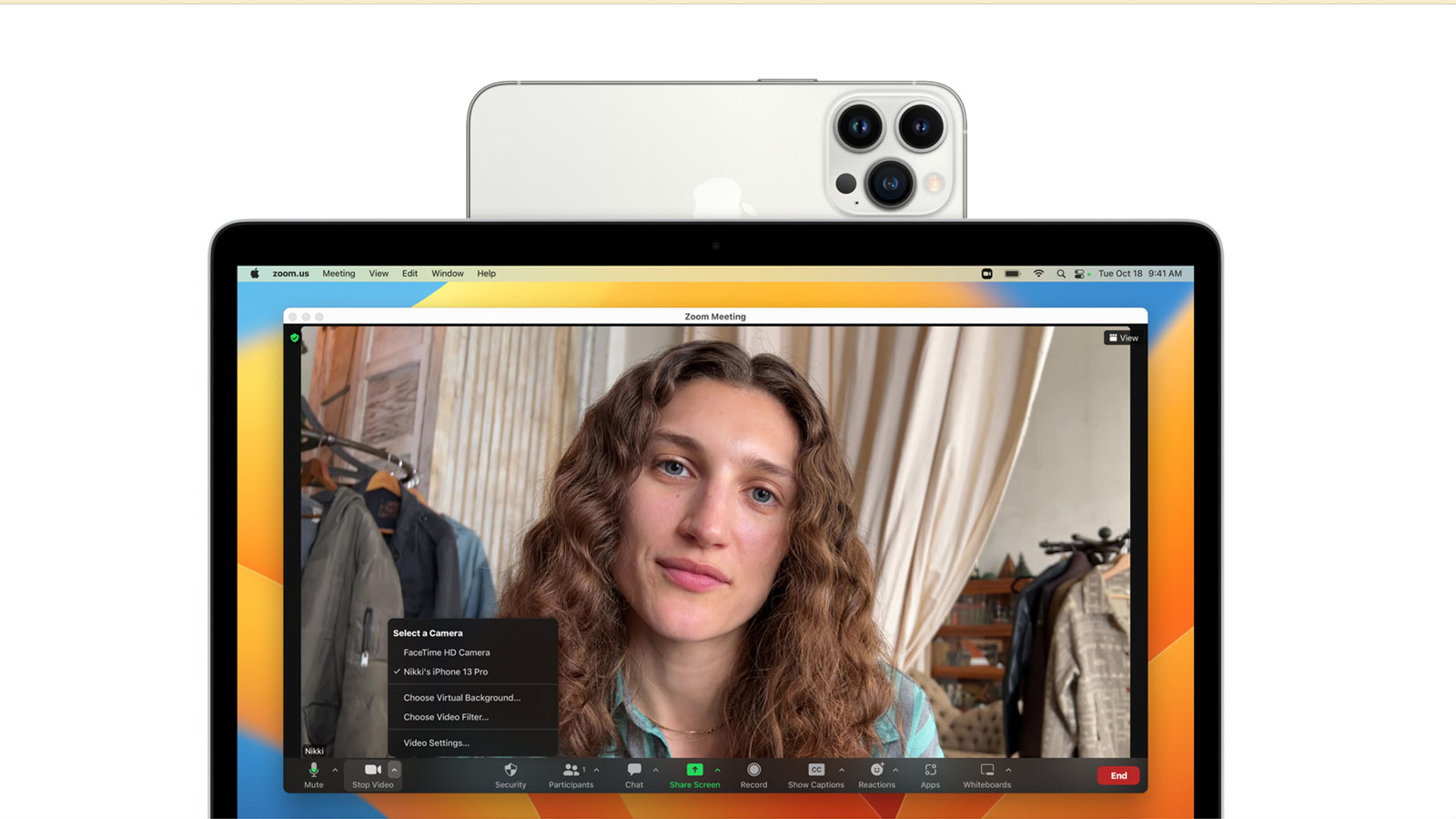Click the green encryption shield icon
The height and width of the screenshot is (819, 1456).
click(294, 338)
